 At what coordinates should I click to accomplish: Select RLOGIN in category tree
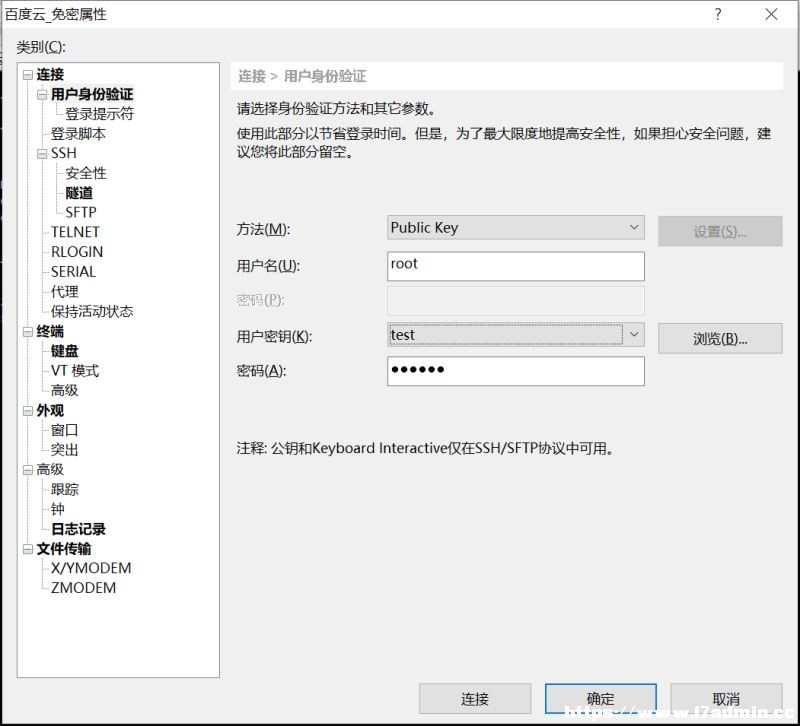77,252
